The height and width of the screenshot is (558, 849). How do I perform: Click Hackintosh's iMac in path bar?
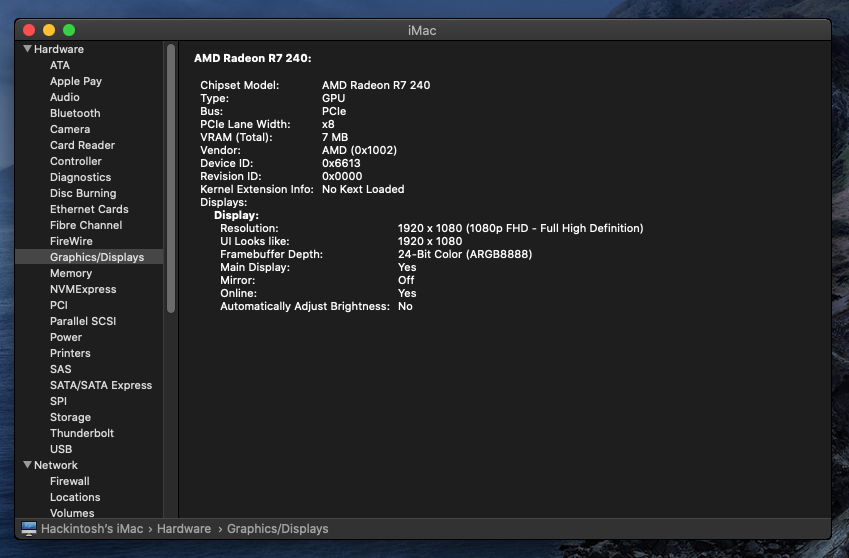pos(91,528)
